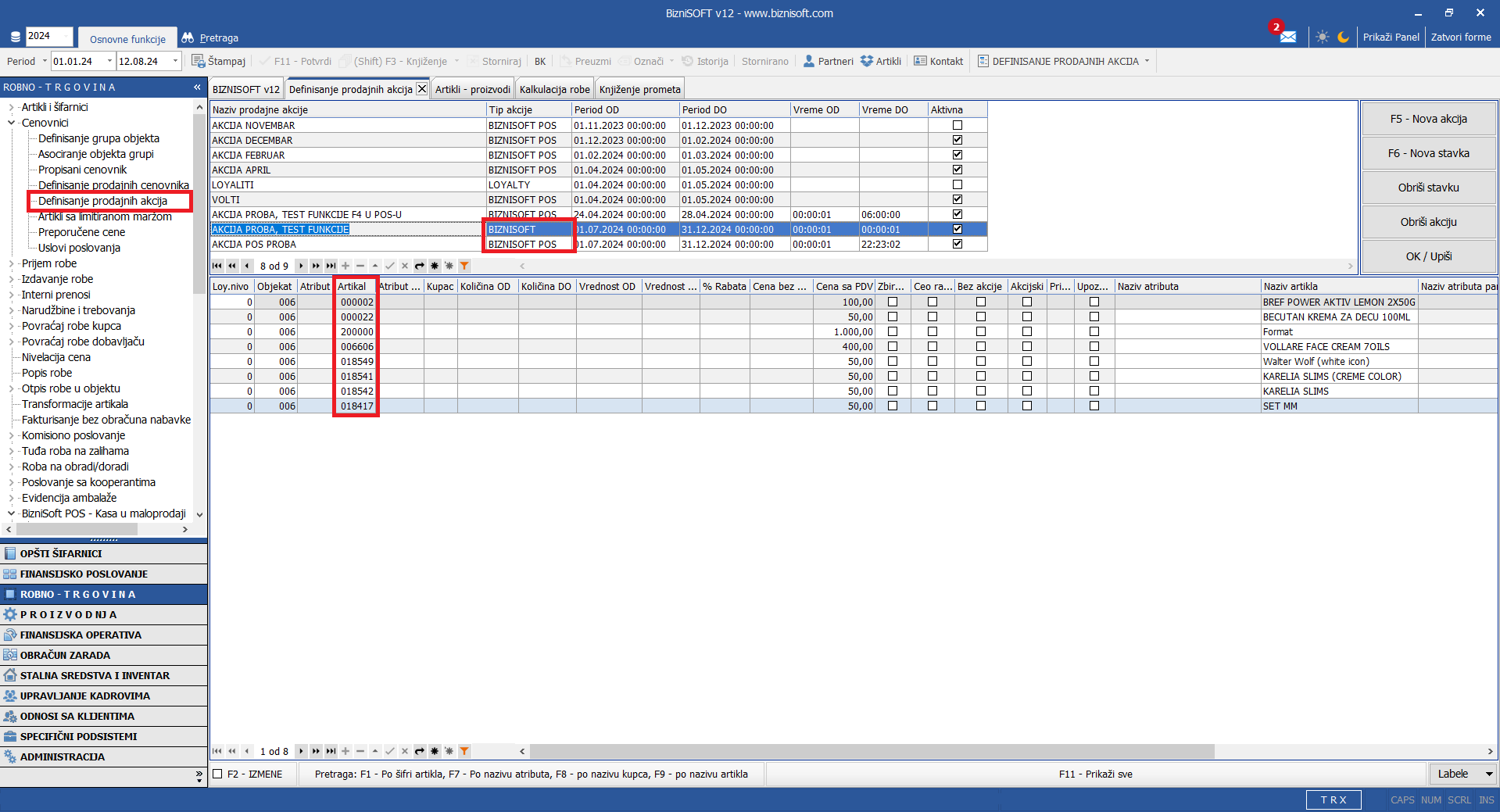
Task: Expand the Prijem robe tree node
Action: [11, 263]
